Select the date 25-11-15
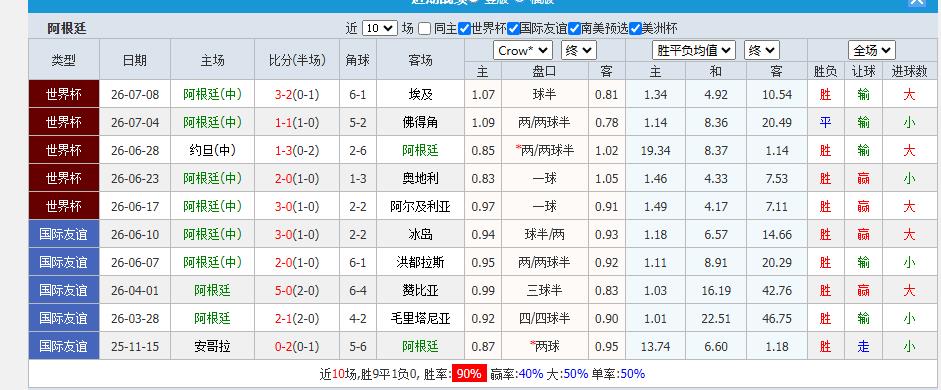Viewport: 941px width, 390px height. tap(135, 346)
